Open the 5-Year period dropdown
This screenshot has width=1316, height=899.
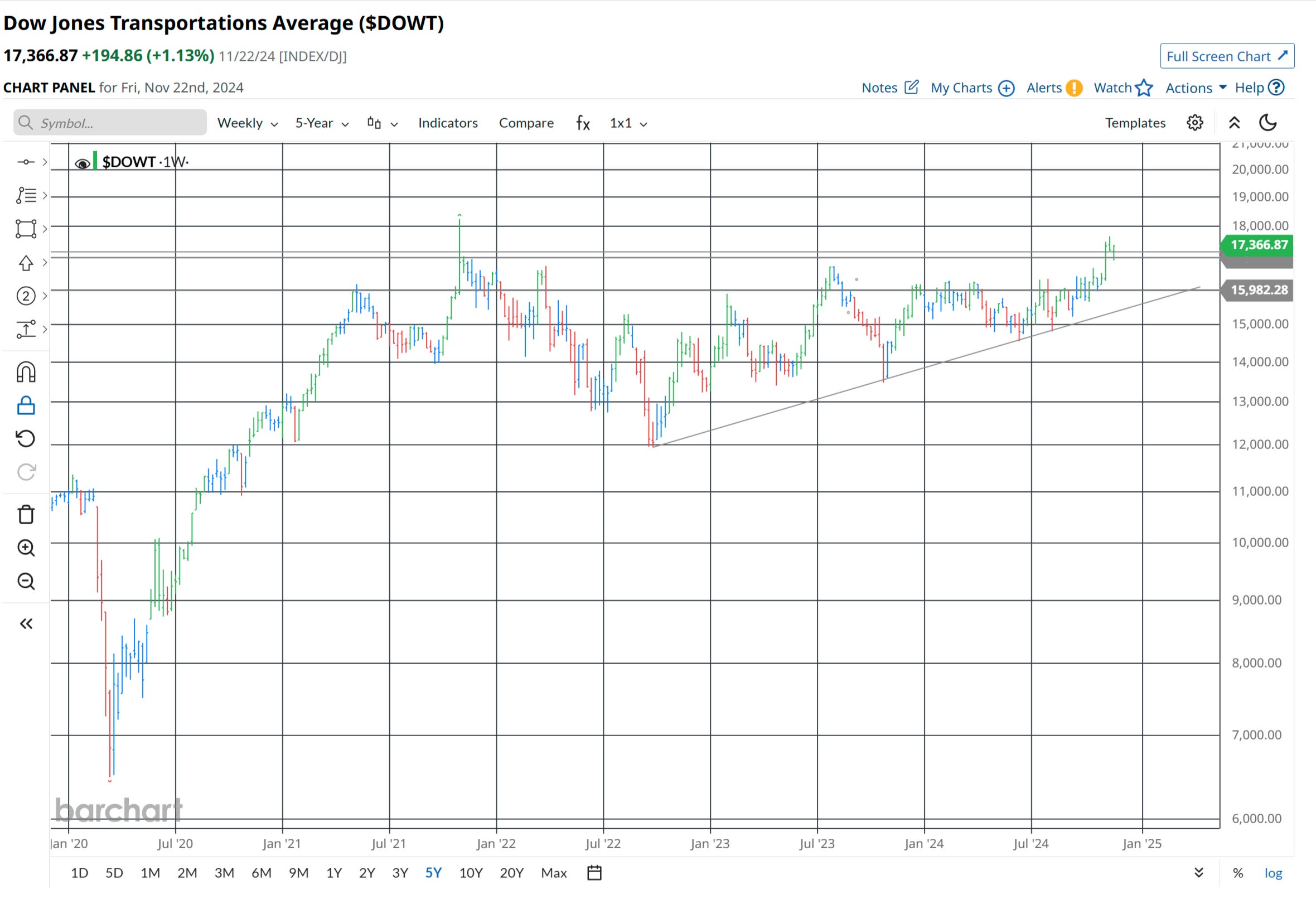tap(322, 123)
